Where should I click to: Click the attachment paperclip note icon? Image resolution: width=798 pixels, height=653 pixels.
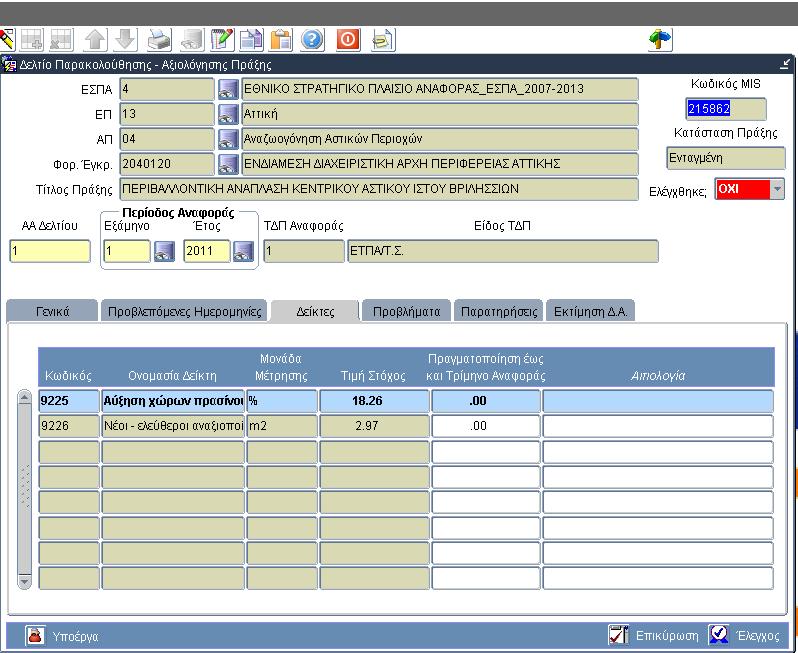click(x=383, y=40)
